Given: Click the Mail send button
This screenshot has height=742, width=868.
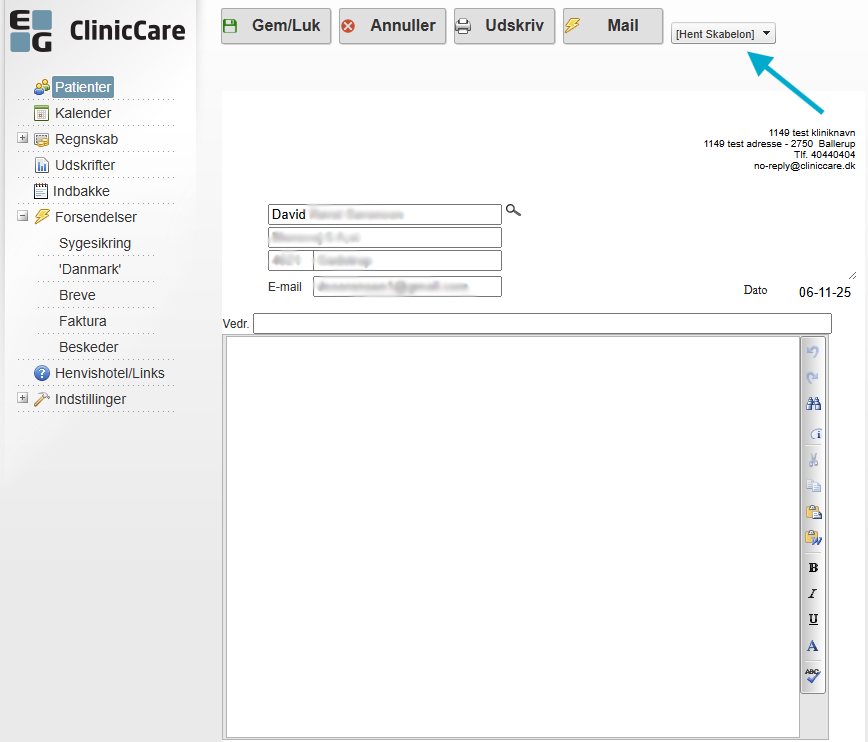Looking at the screenshot, I should pos(612,26).
